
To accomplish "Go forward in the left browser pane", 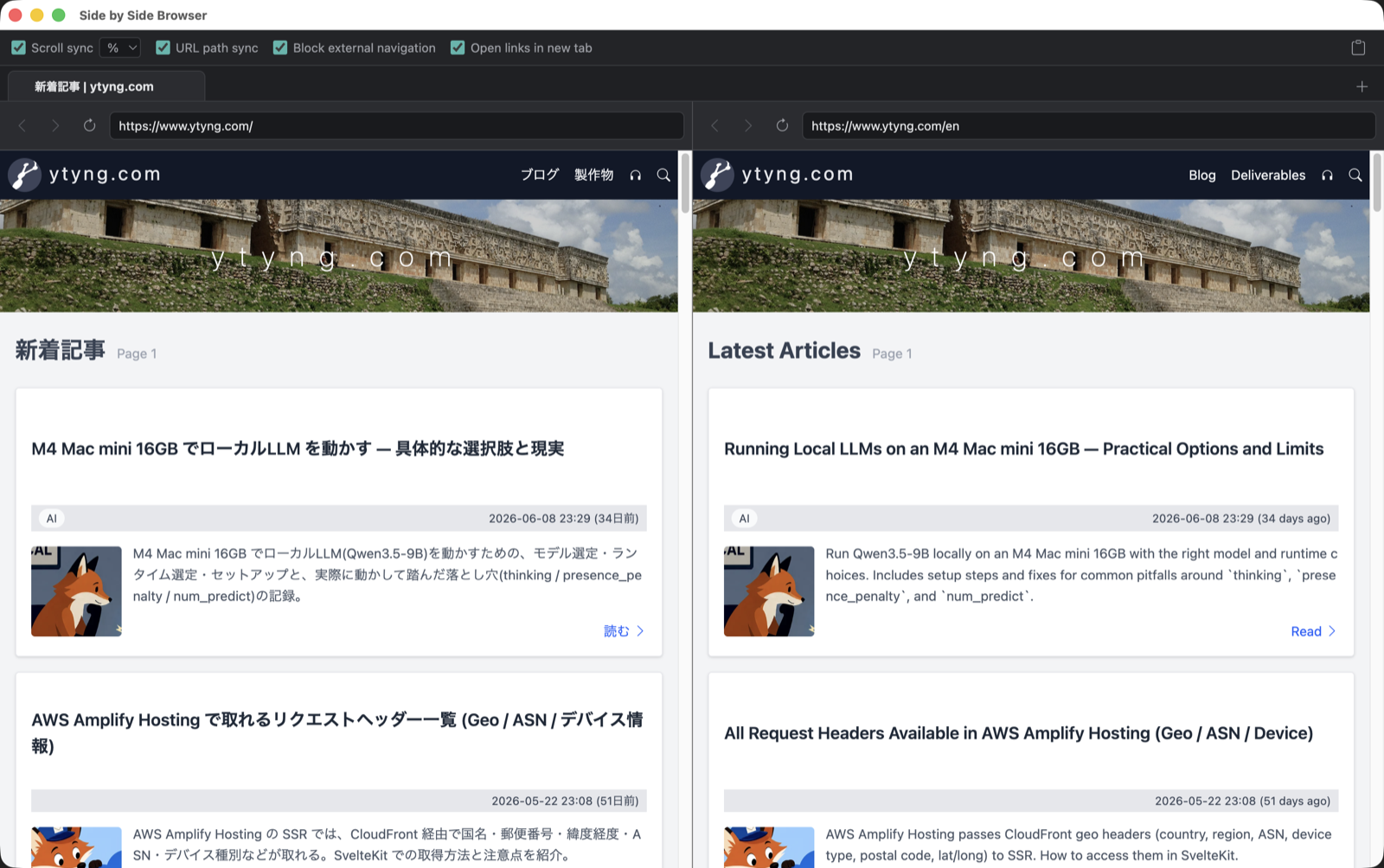I will click(x=55, y=125).
